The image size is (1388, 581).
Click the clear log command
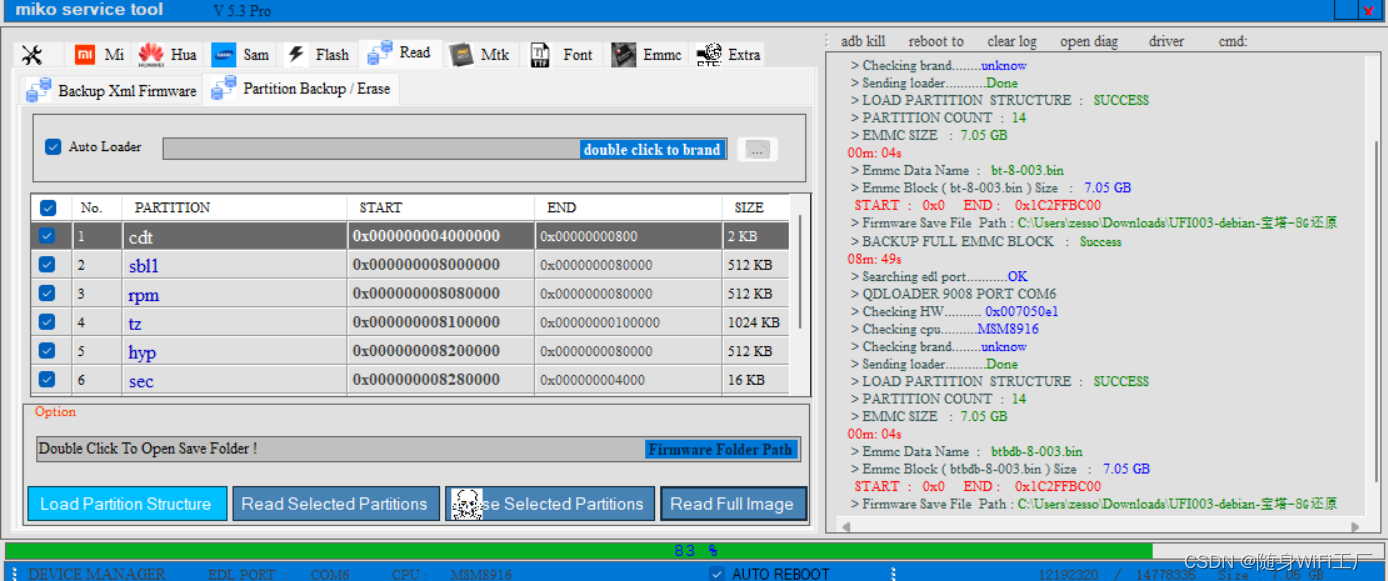tap(1012, 41)
